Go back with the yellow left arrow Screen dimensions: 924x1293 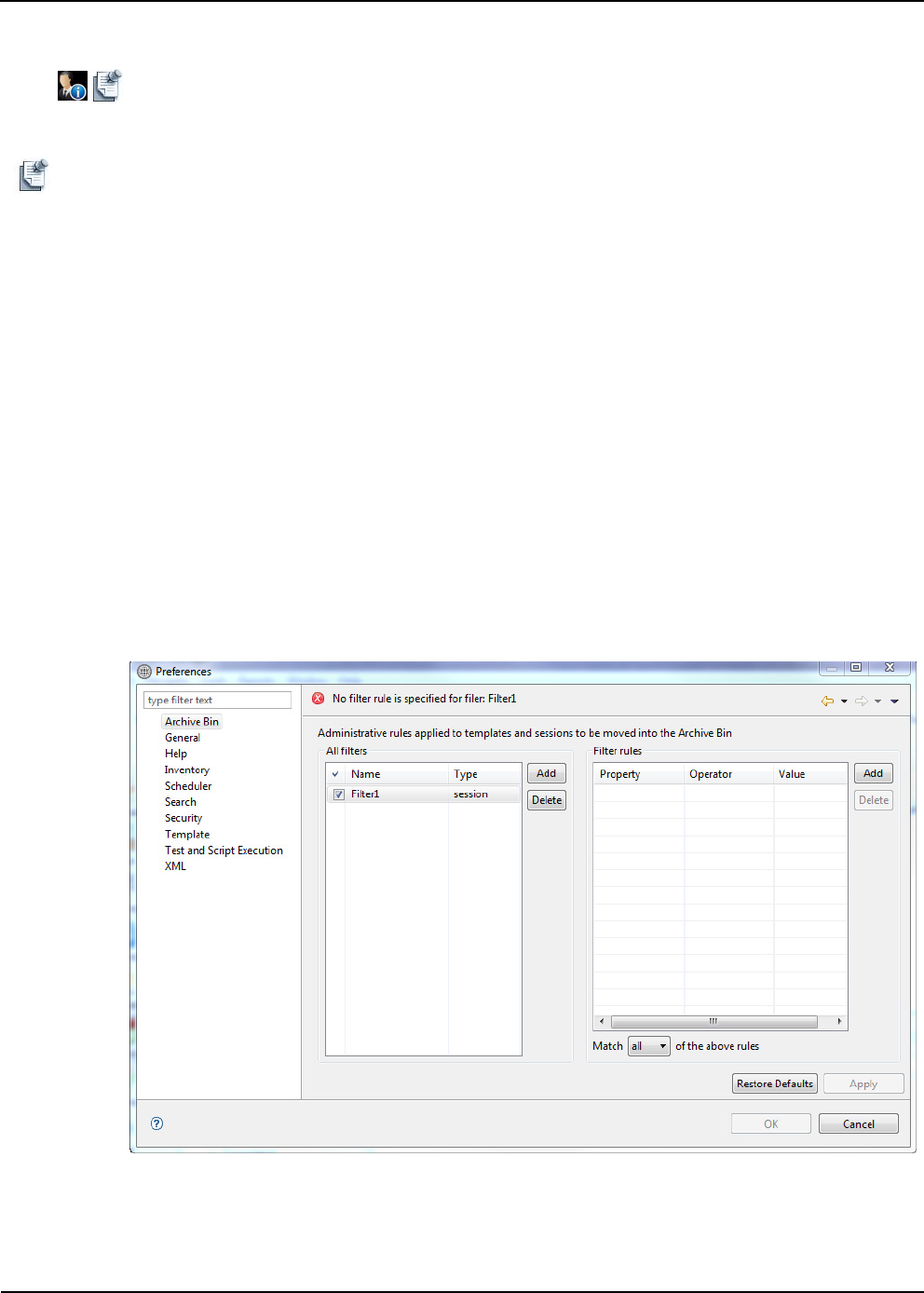827,701
